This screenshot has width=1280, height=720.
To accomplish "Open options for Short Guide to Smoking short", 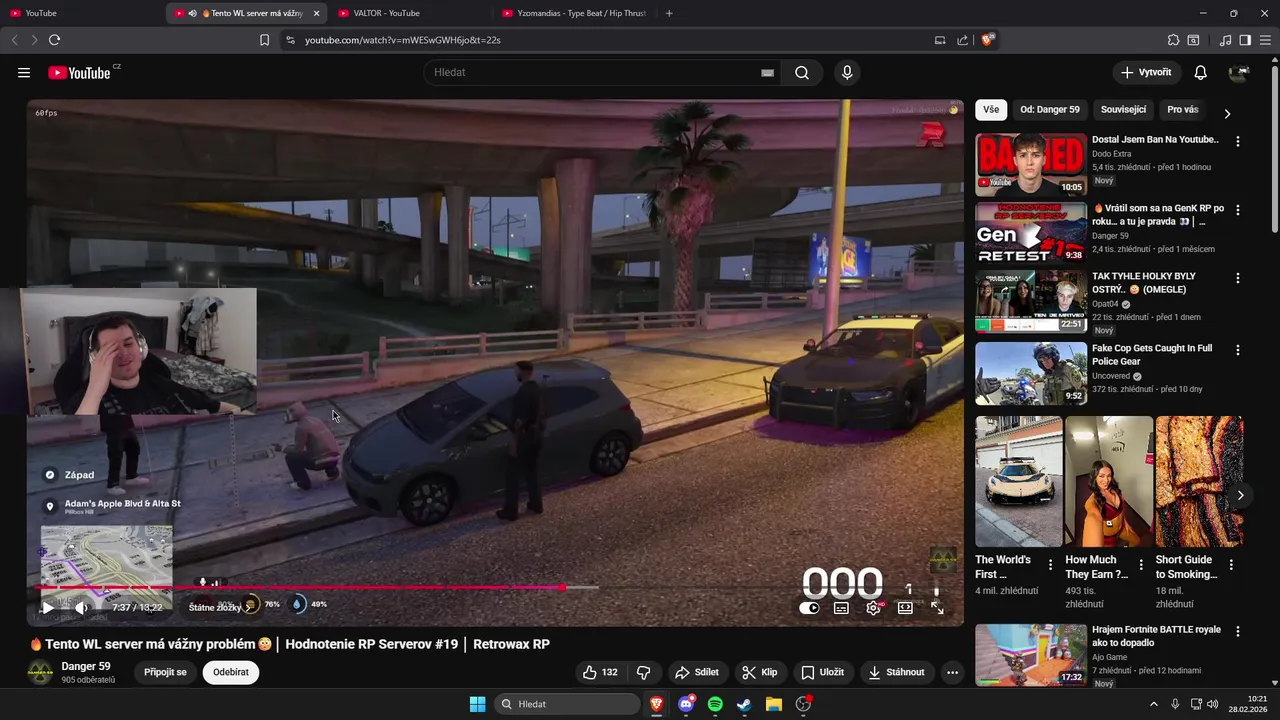I will [1231, 565].
